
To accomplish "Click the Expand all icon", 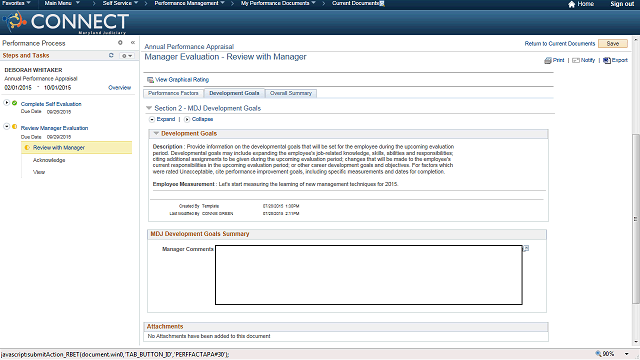I will 152,119.
